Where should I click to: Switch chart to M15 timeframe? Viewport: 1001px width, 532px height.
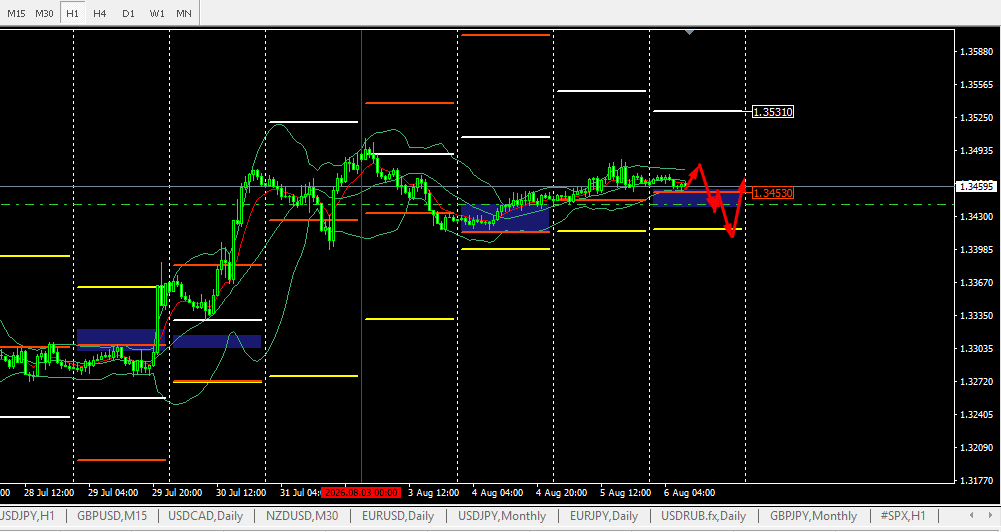coord(16,13)
